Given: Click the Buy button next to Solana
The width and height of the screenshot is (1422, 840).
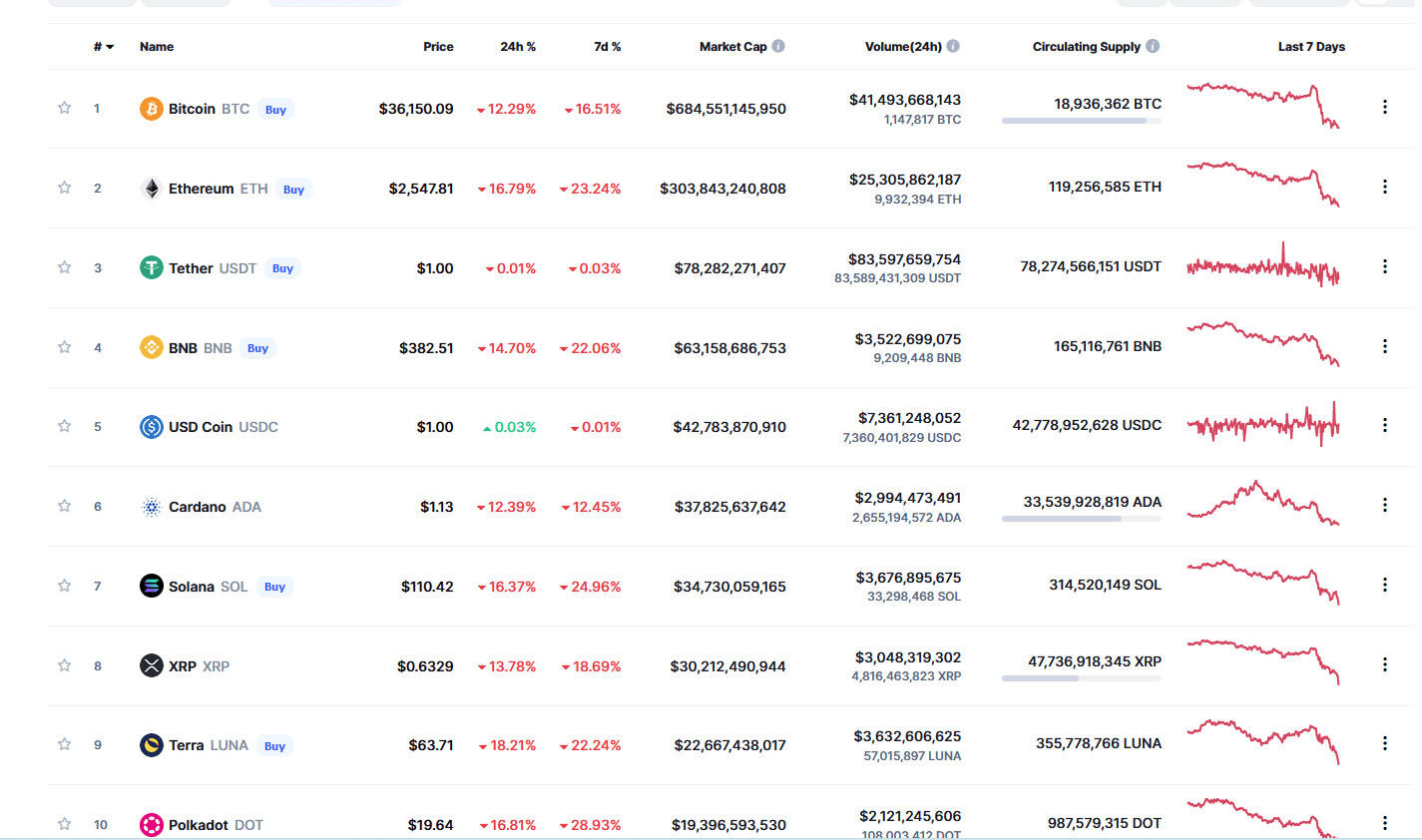Looking at the screenshot, I should [274, 587].
